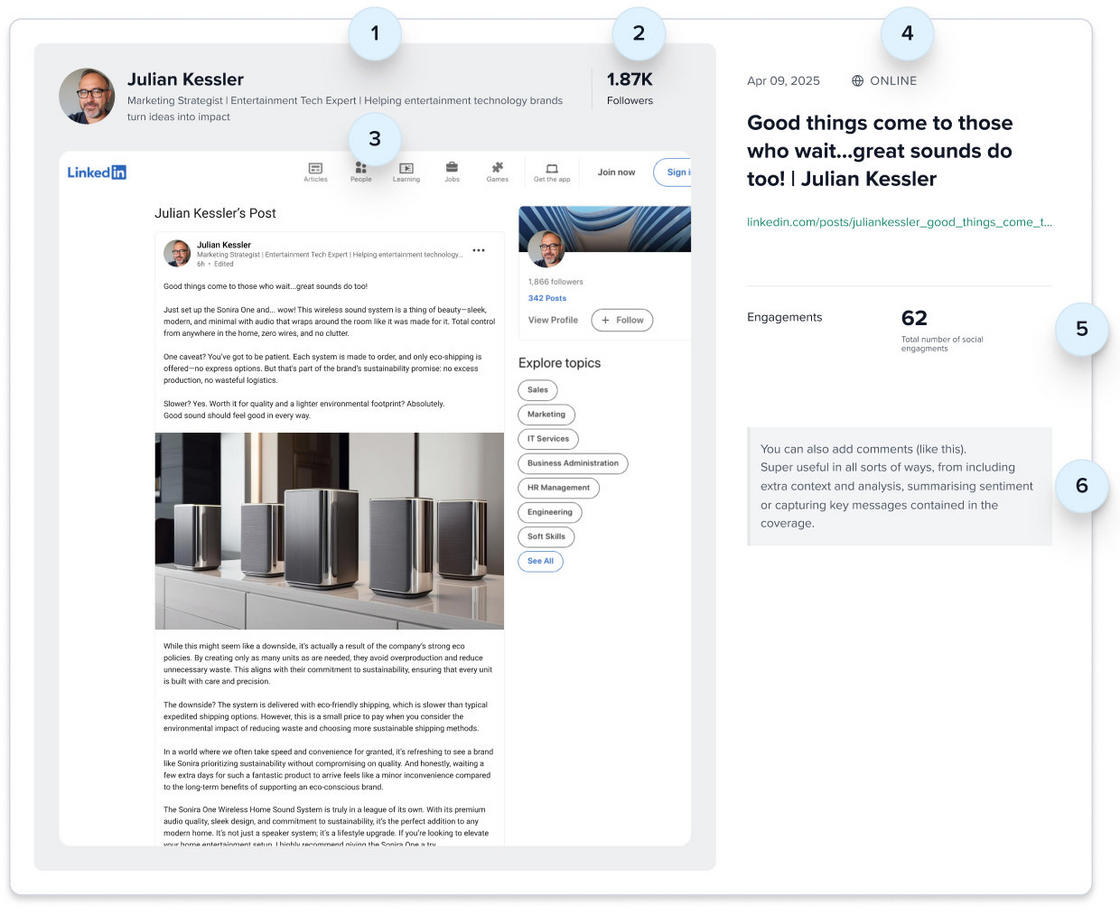Open the Jobs briefcase icon
This screenshot has height=924, width=1120.
[452, 169]
